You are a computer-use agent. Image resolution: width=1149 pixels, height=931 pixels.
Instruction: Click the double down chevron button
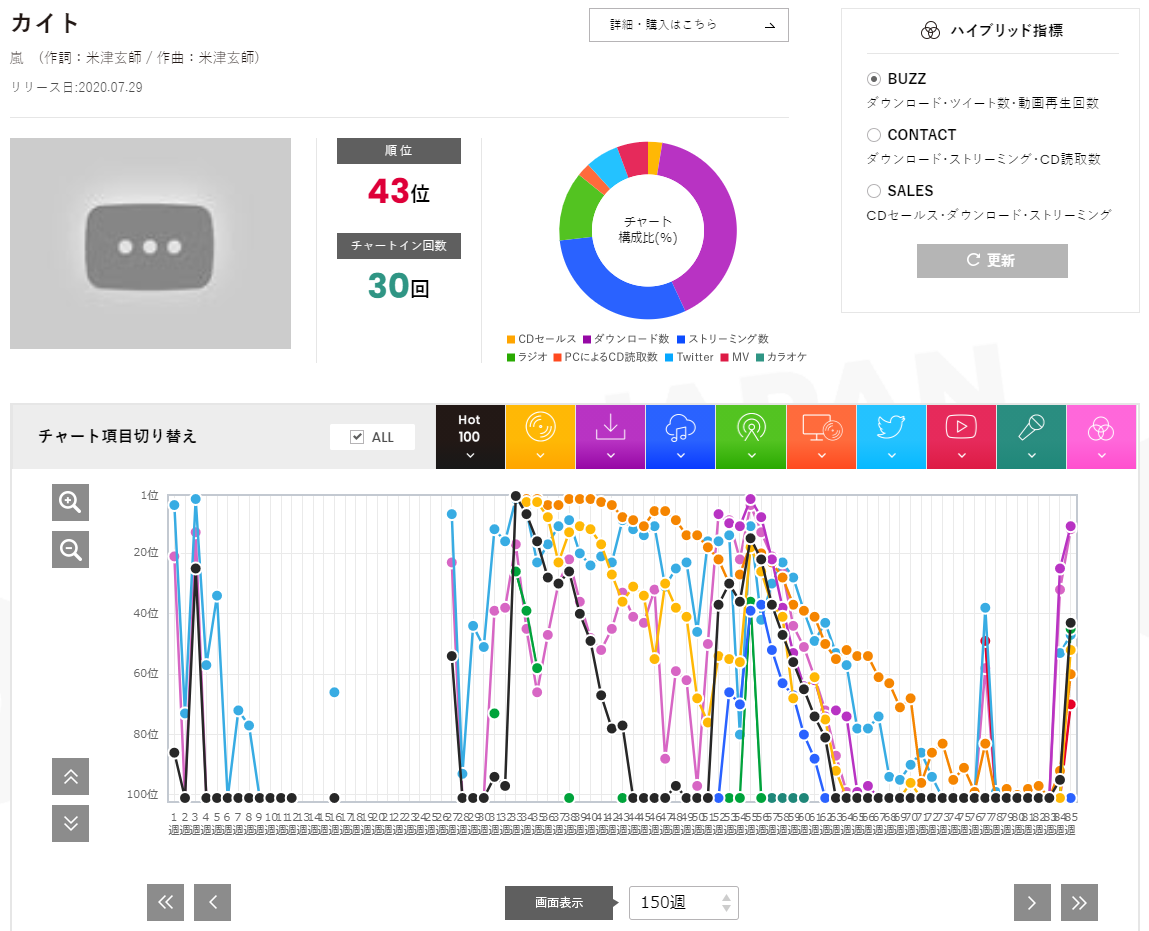[x=70, y=823]
